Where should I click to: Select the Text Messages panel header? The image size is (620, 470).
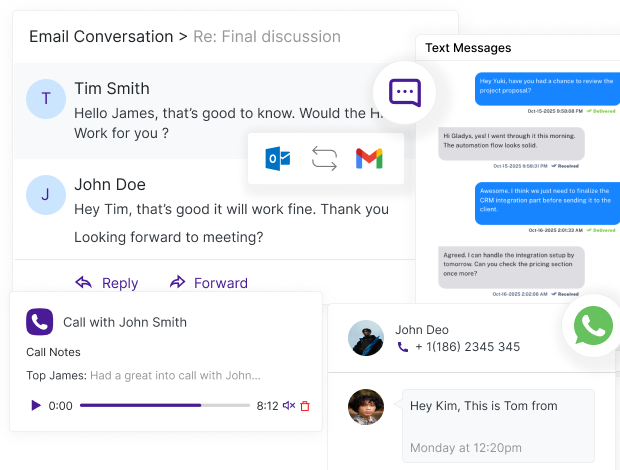pyautogui.click(x=468, y=48)
